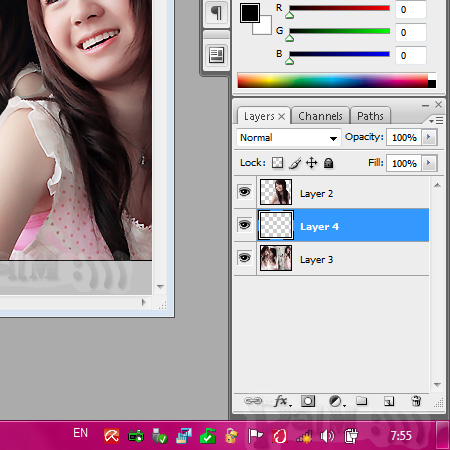450x450 pixels.
Task: Open the Action Center flag icon
Action: pos(255,436)
